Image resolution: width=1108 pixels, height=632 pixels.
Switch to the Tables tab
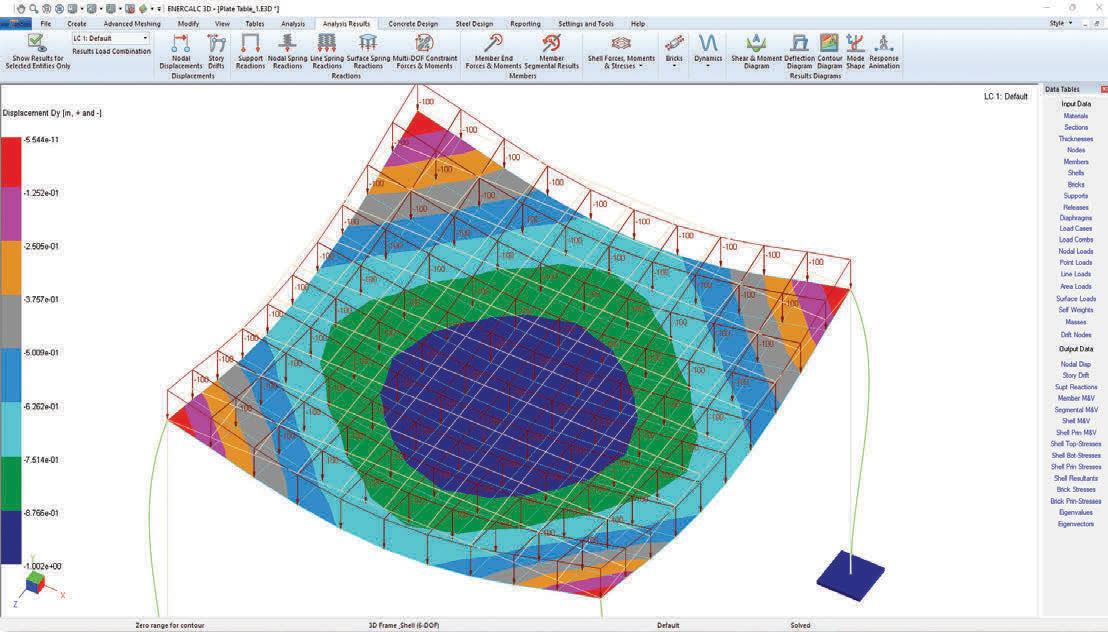coord(254,24)
